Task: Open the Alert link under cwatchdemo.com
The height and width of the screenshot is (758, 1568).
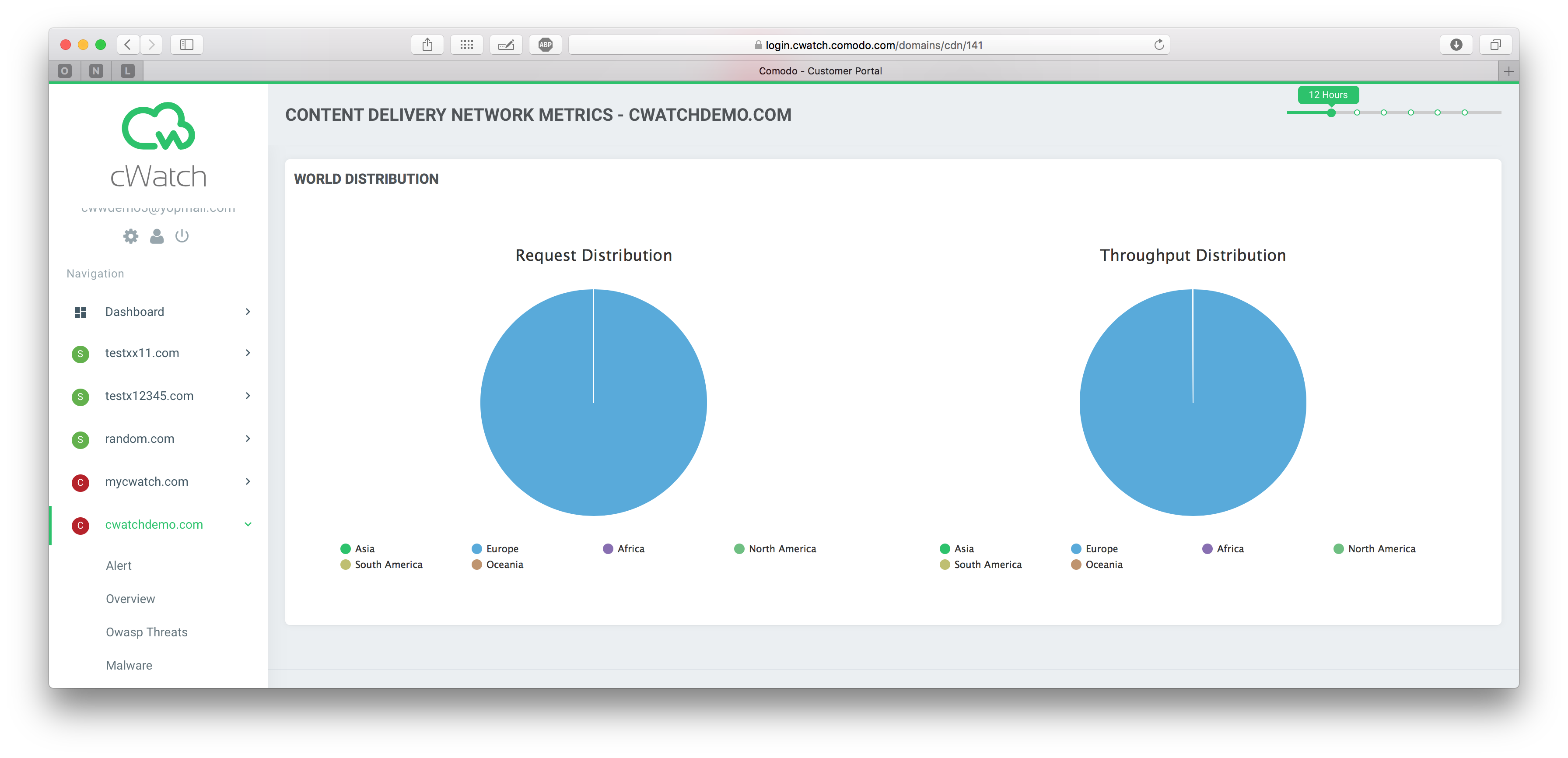Action: (x=119, y=565)
